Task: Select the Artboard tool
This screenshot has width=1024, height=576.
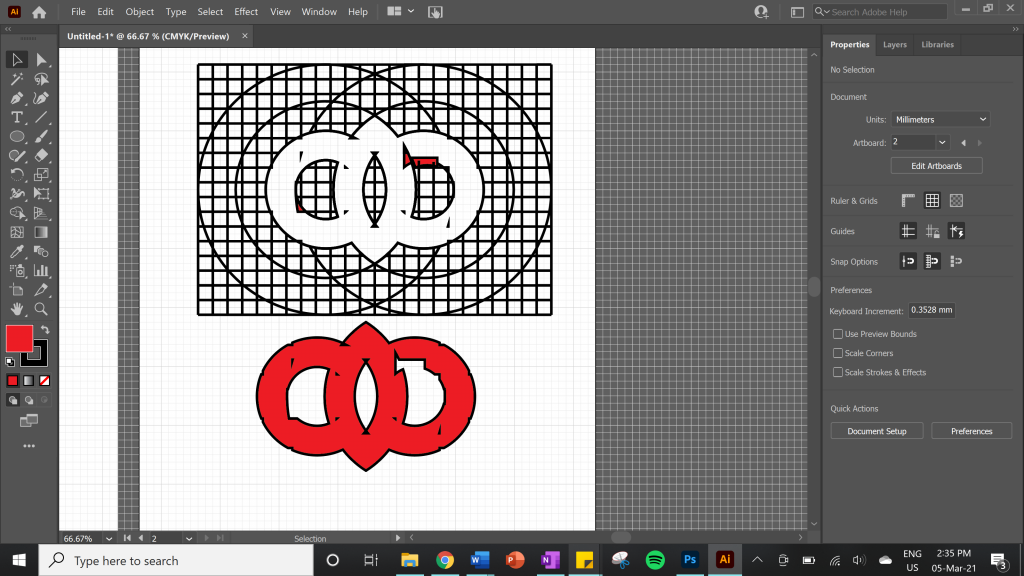Action: 17,290
